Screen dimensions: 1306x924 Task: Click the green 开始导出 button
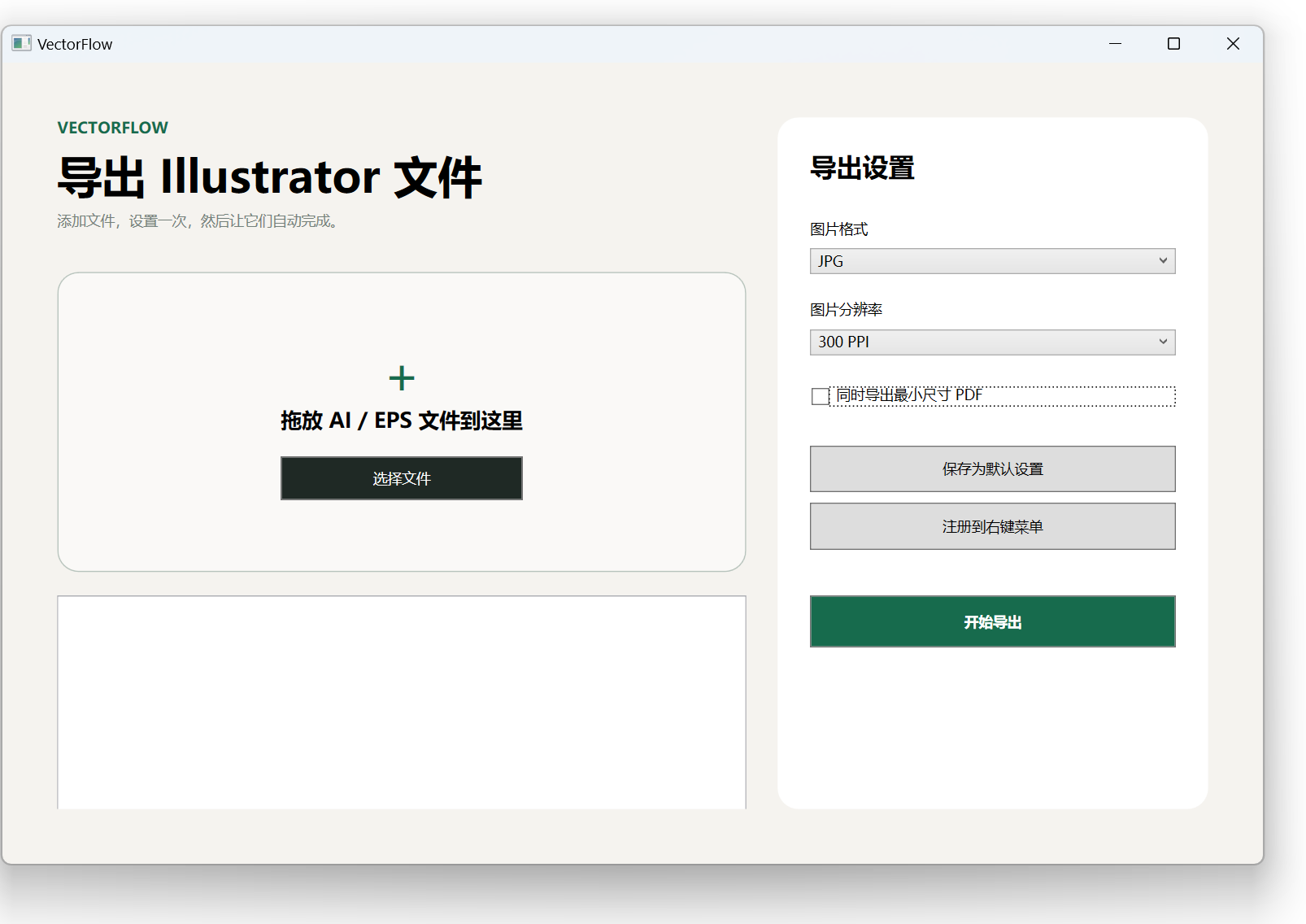pyautogui.click(x=992, y=621)
